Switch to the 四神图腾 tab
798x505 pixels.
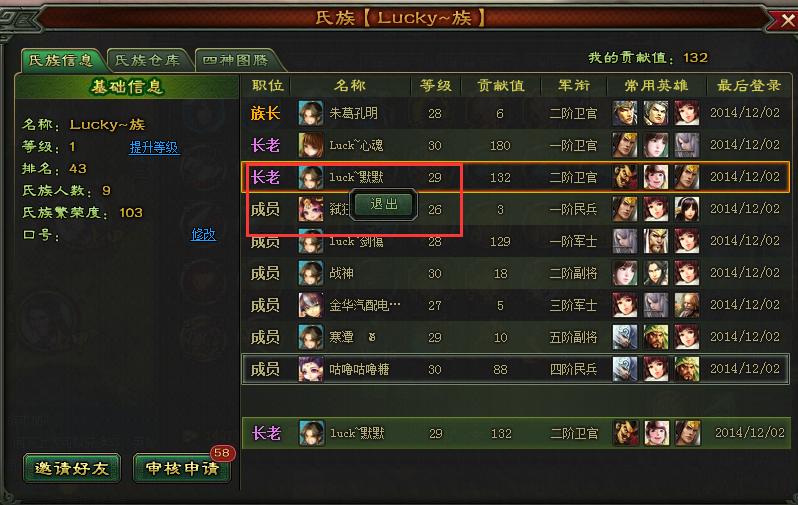point(235,61)
